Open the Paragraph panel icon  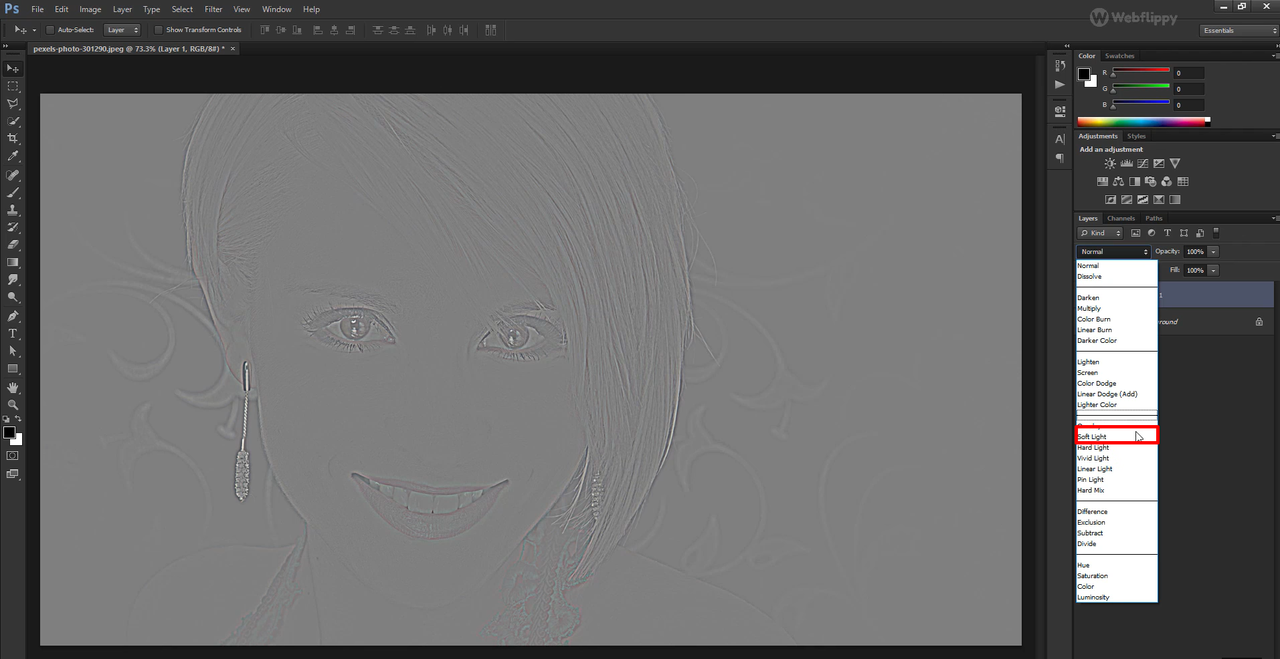click(1060, 158)
